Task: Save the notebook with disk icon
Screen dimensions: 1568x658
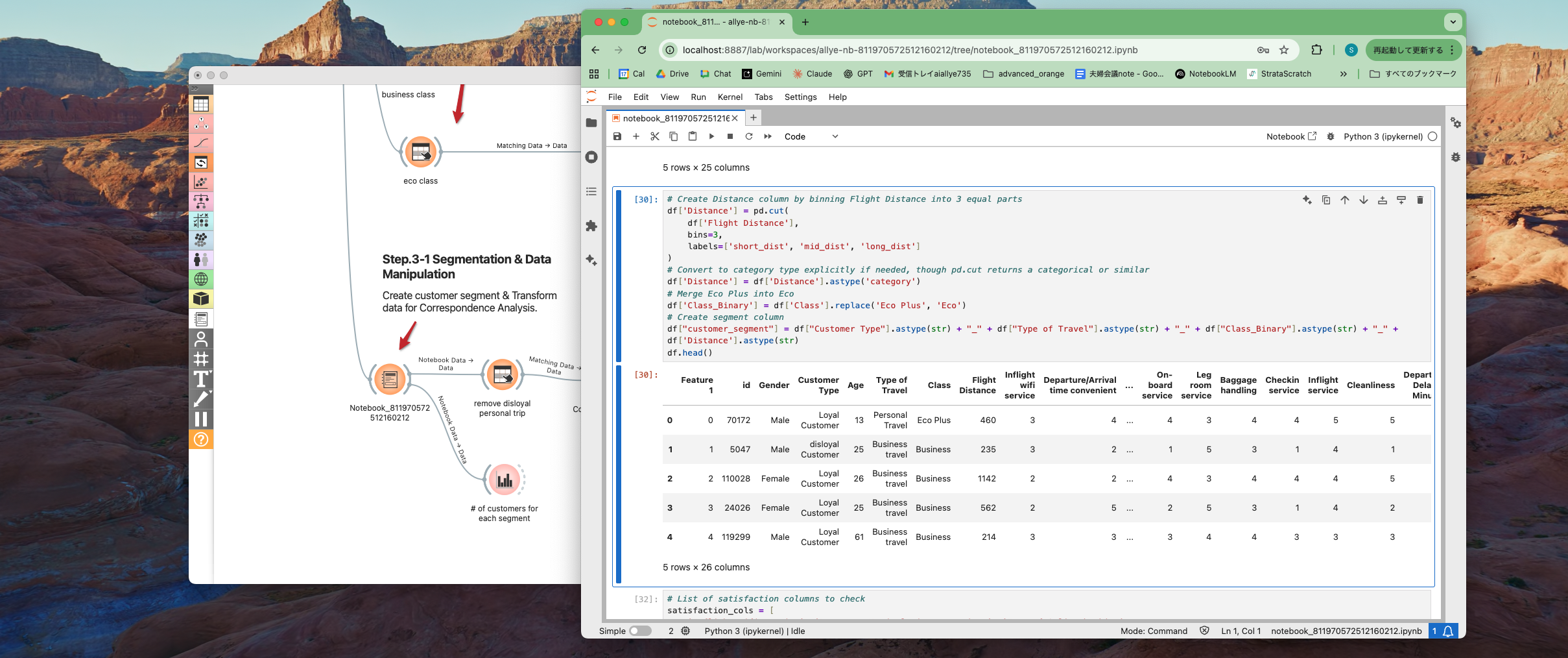Action: pos(617,136)
